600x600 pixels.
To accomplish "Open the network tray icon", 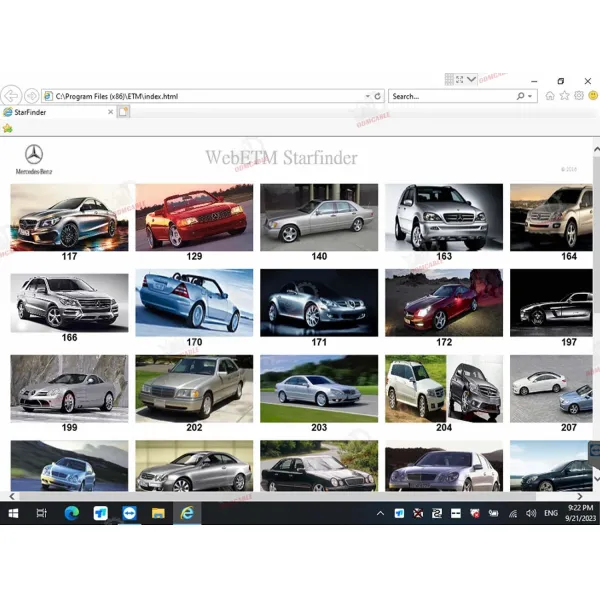I will 513,514.
